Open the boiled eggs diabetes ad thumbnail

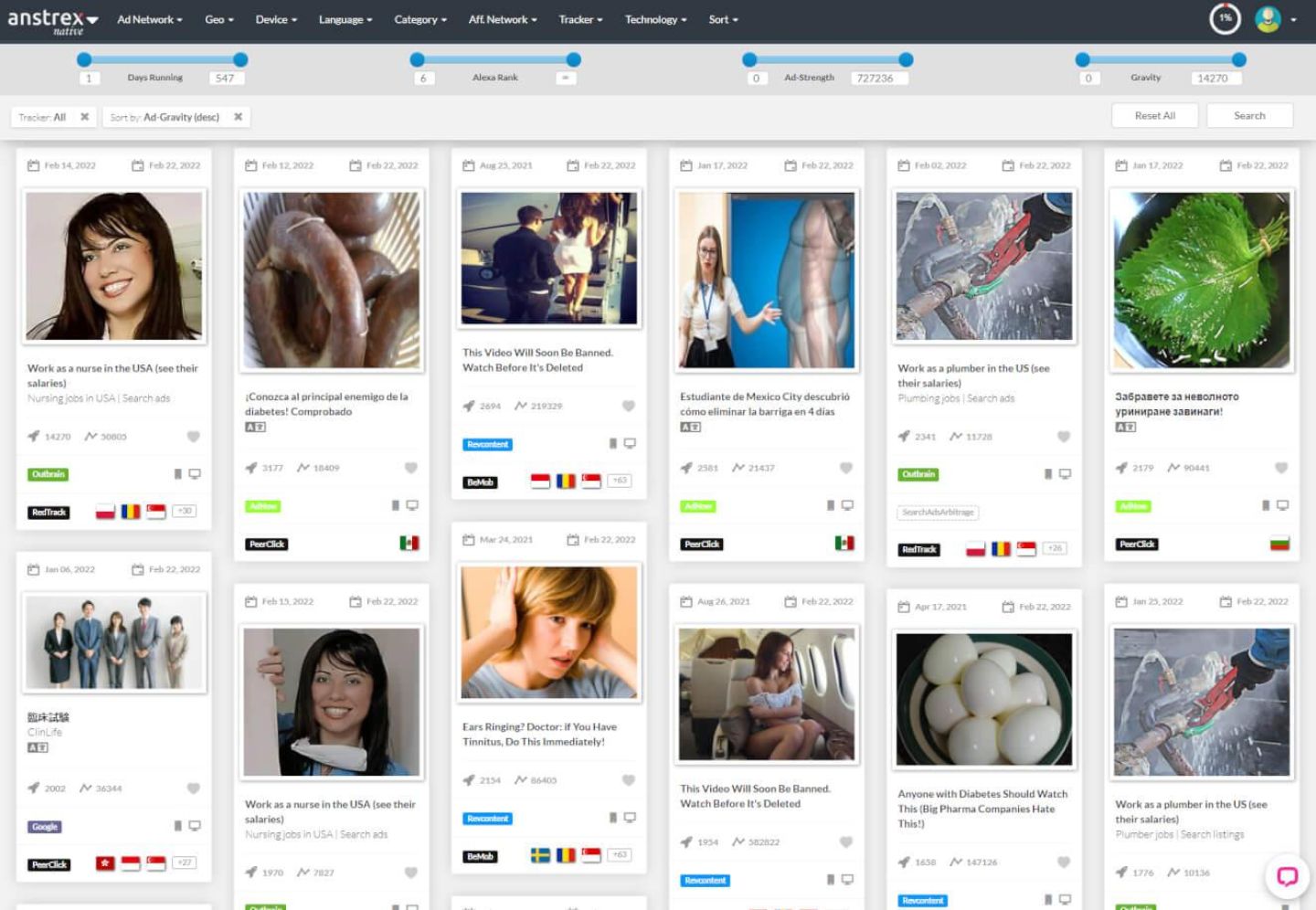pos(984,699)
